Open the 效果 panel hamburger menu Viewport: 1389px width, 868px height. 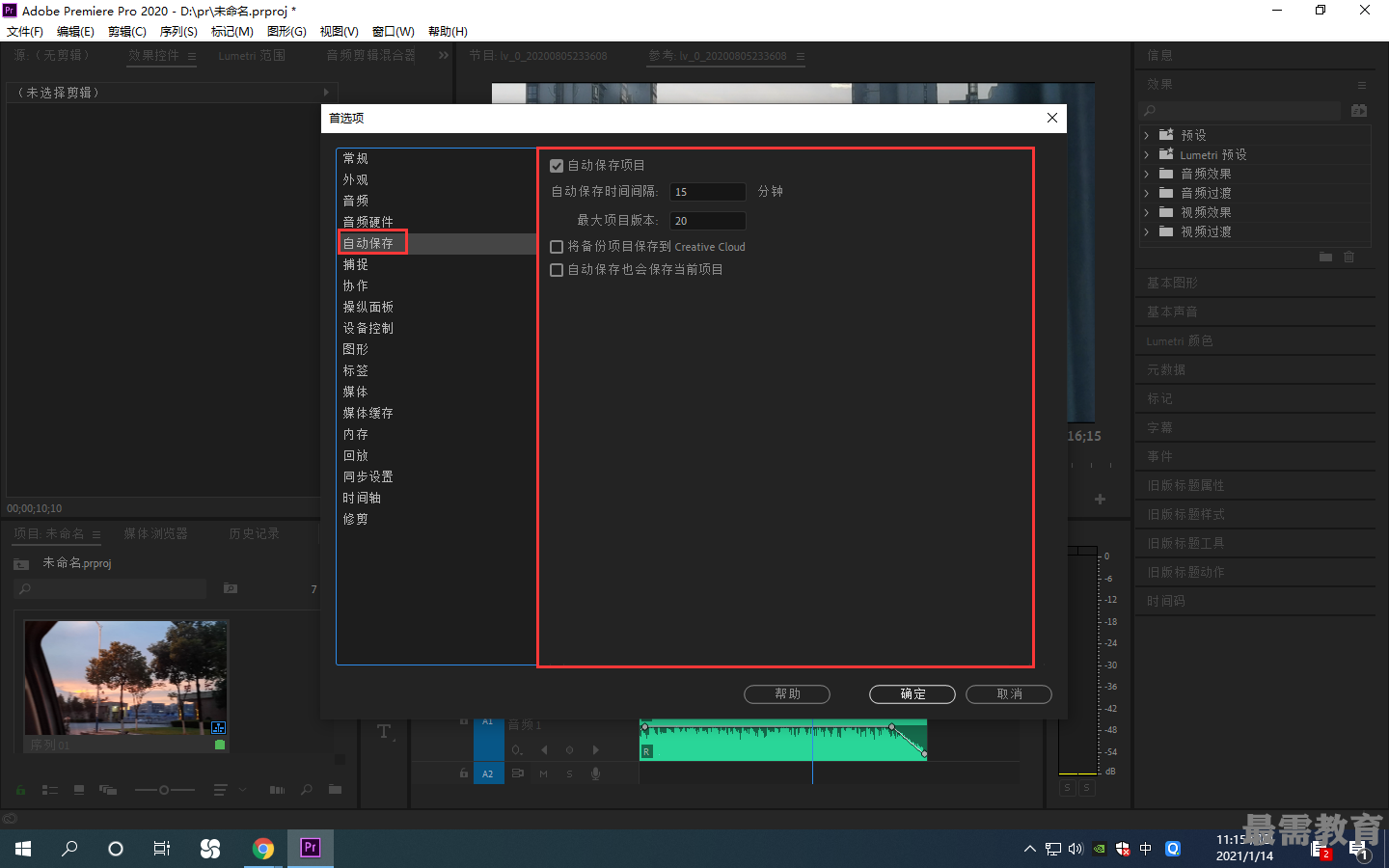coord(1362,85)
